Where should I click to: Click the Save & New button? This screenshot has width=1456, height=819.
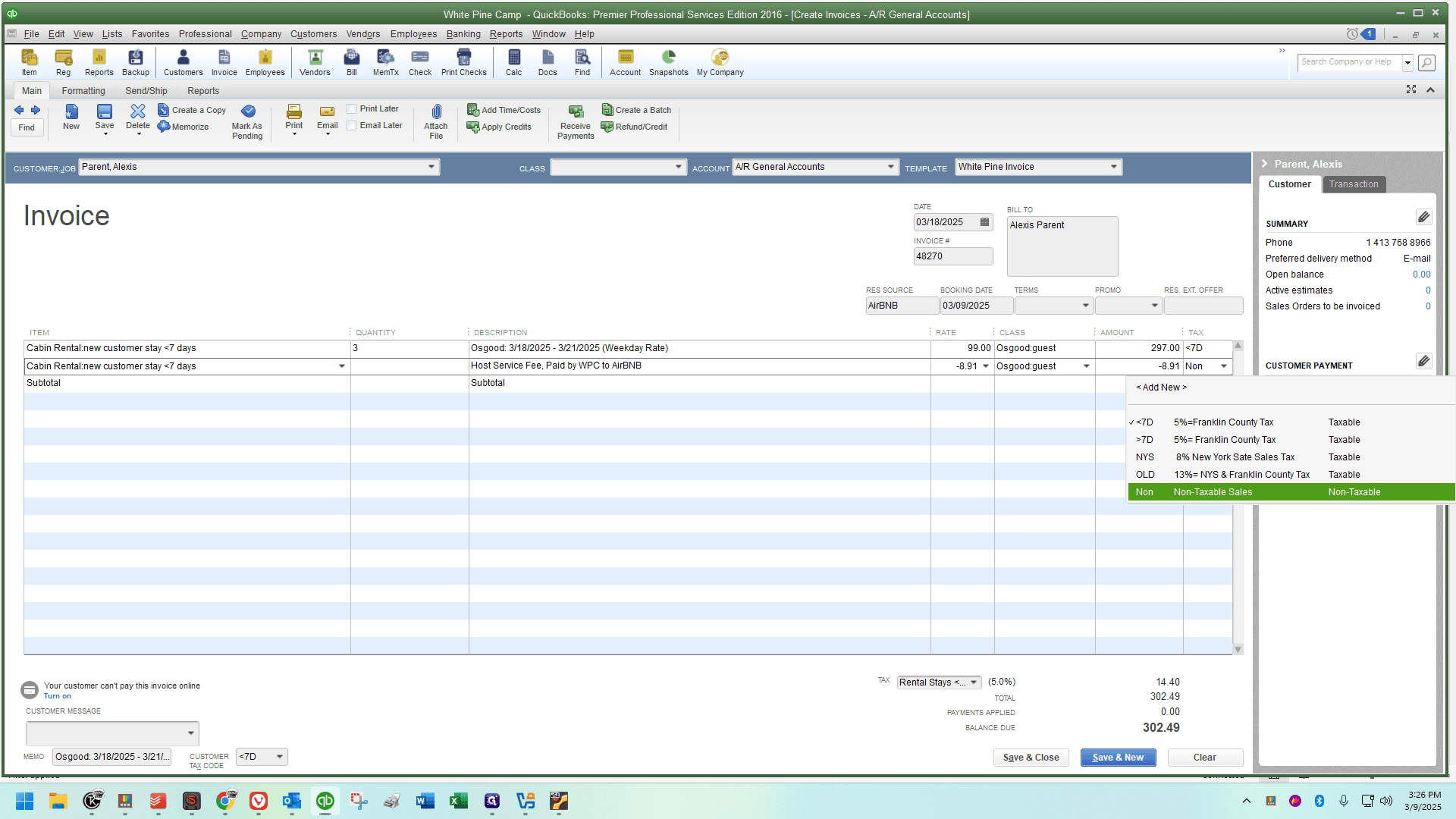click(1118, 758)
